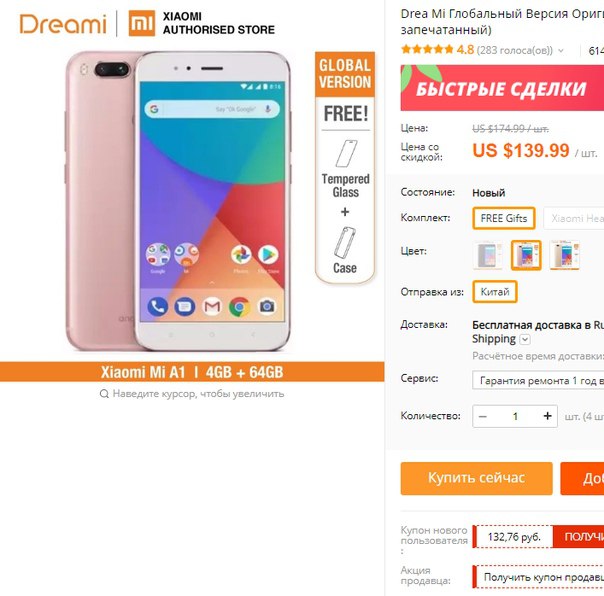604x596 pixels.
Task: Get the new user coupon ПОЛУЧИТЬ button
Action: pyautogui.click(x=579, y=537)
